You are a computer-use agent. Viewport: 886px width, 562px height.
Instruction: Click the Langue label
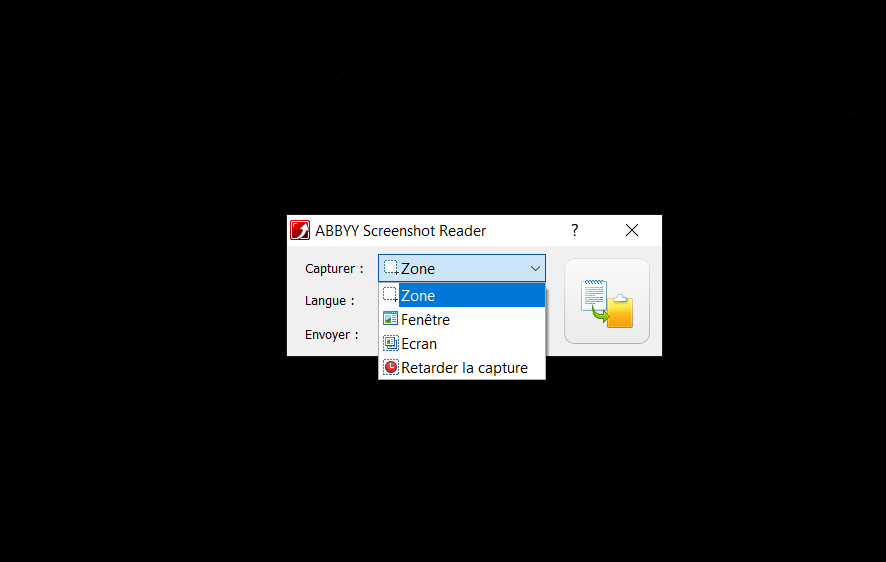click(329, 301)
